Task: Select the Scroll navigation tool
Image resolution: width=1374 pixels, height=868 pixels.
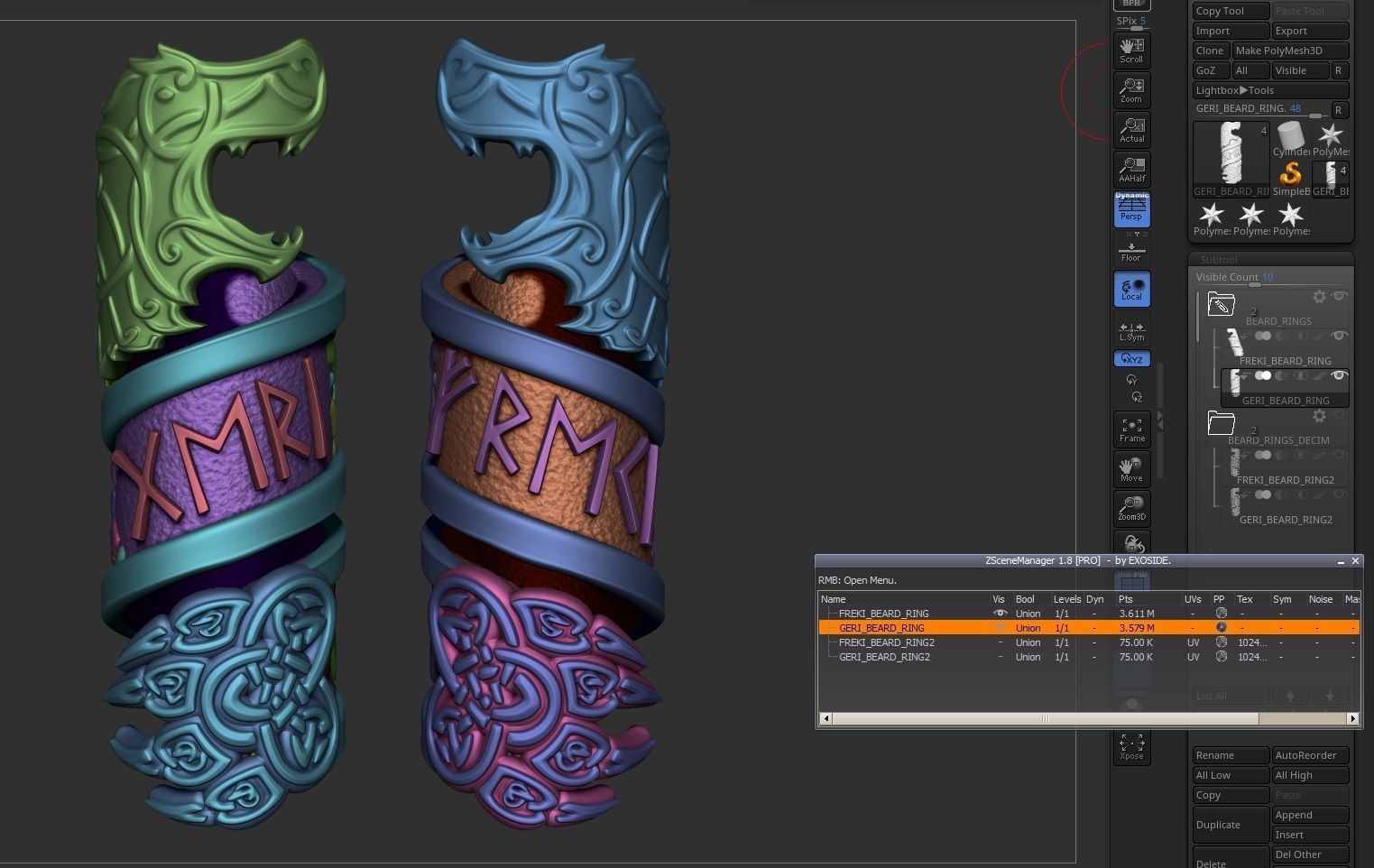Action: (x=1131, y=51)
